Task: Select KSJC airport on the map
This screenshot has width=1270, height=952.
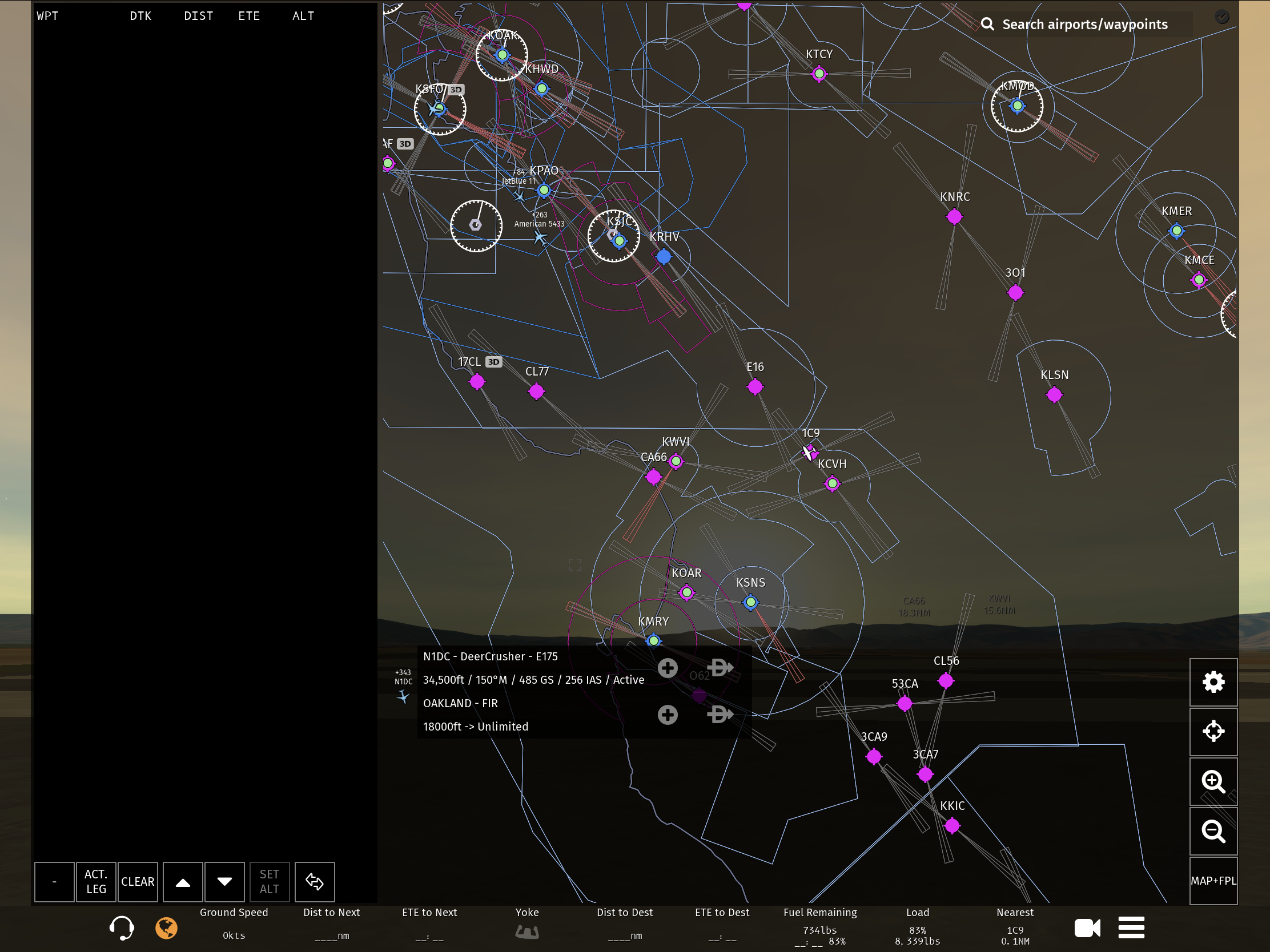Action: pos(618,240)
